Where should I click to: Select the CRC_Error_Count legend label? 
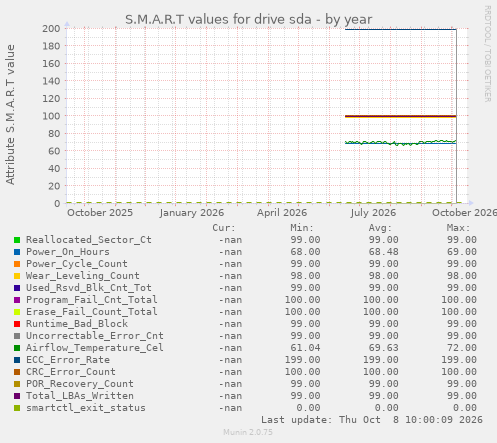pyautogui.click(x=71, y=372)
